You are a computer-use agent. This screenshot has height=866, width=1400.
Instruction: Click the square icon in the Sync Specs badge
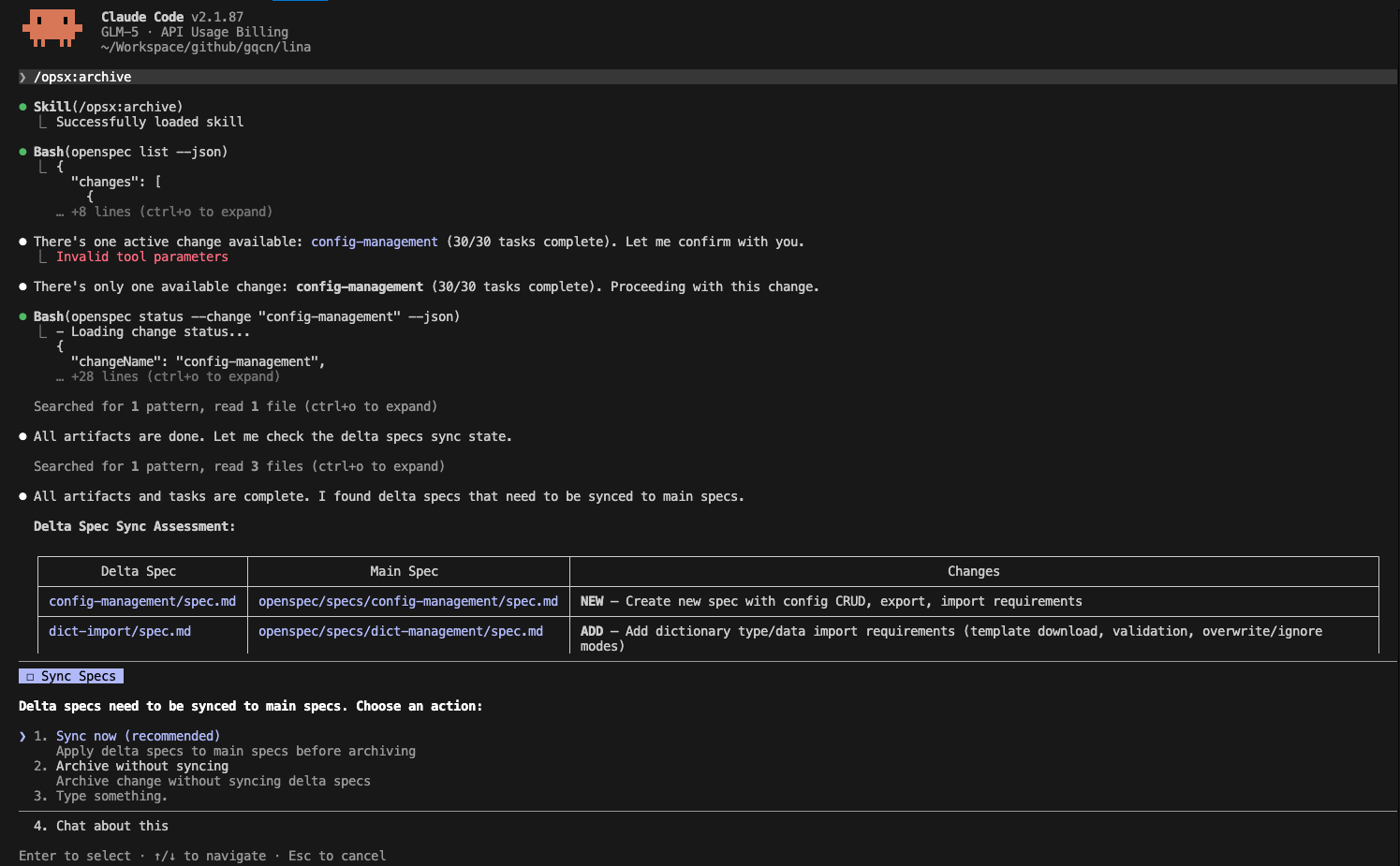[x=29, y=675]
